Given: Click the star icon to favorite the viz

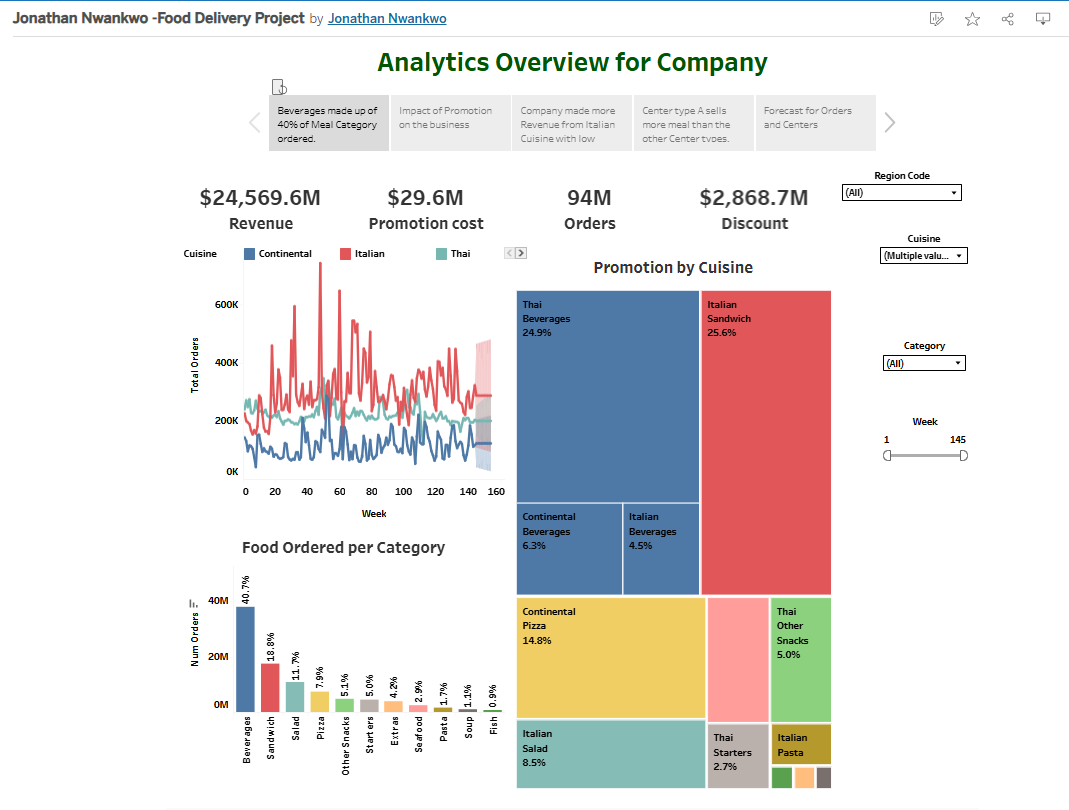Looking at the screenshot, I should coord(971,19).
